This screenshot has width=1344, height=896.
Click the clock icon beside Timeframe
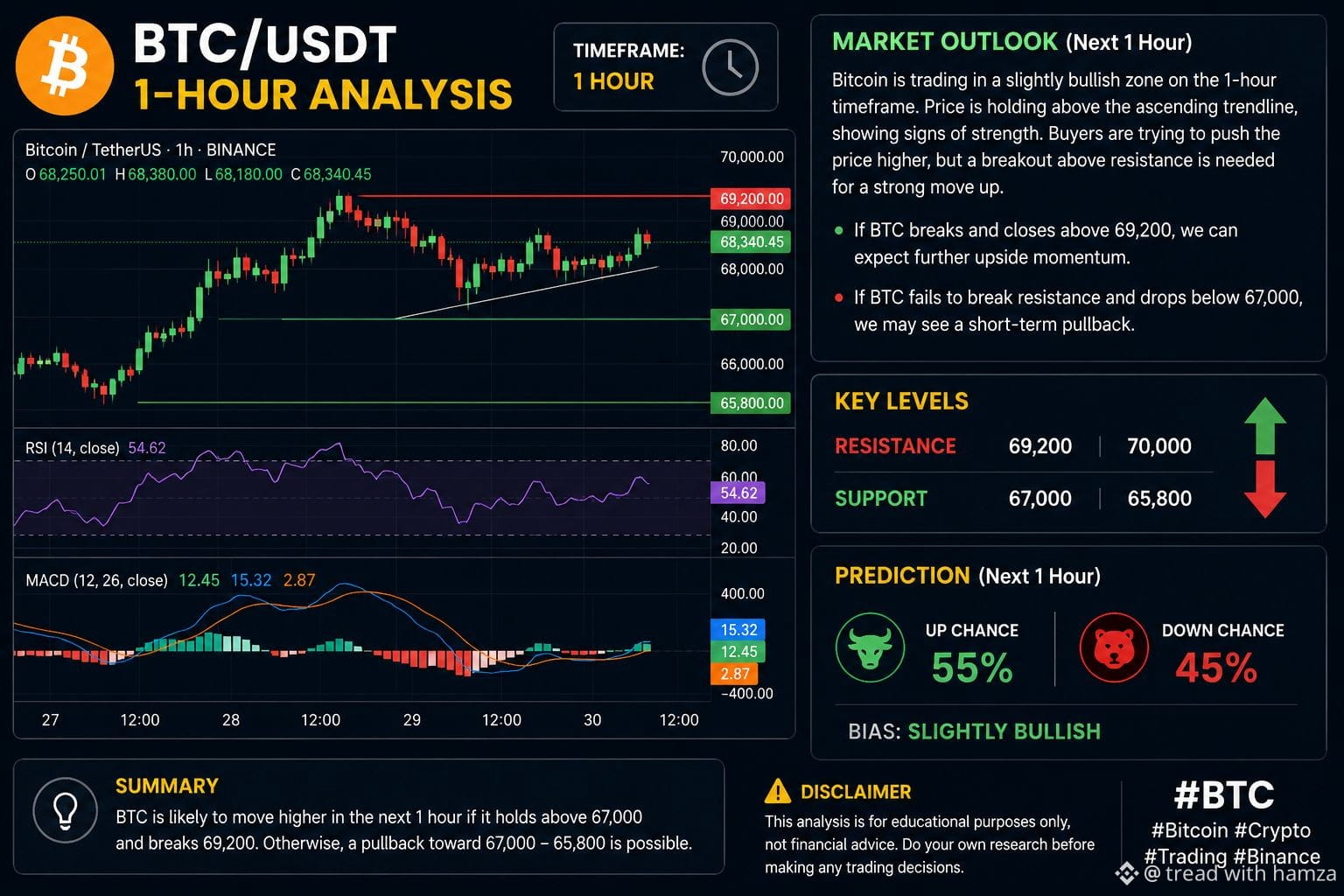730,67
